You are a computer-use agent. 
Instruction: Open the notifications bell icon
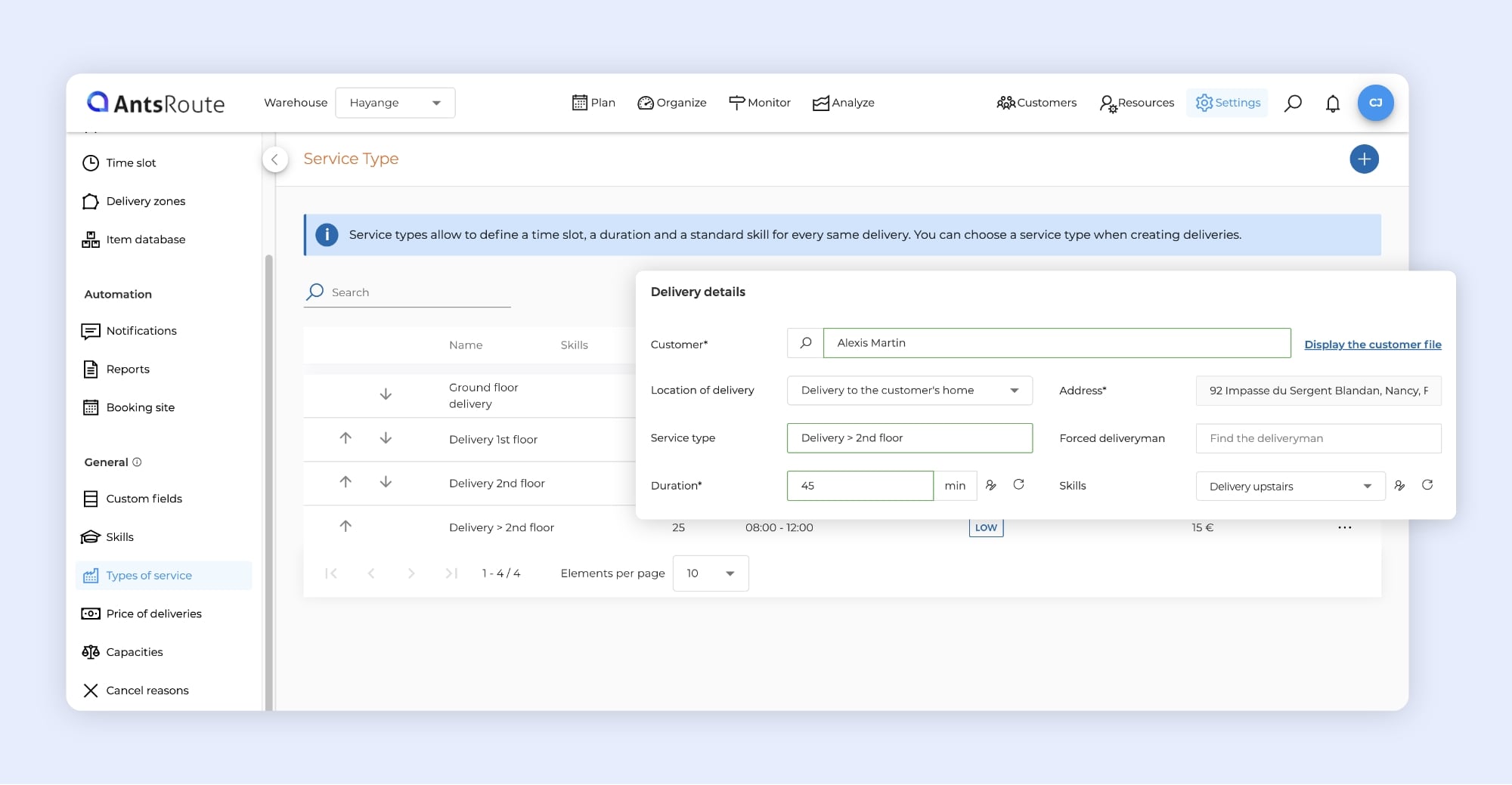[1333, 104]
